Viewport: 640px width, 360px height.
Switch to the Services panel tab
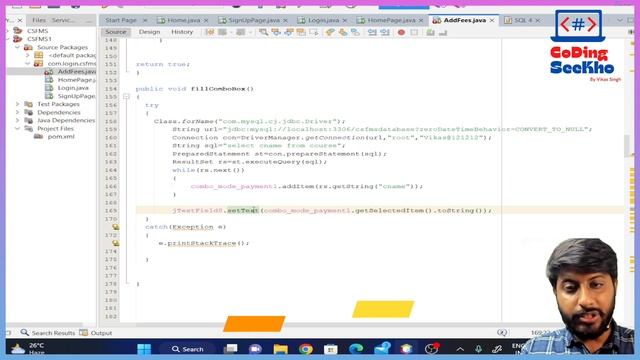point(64,20)
